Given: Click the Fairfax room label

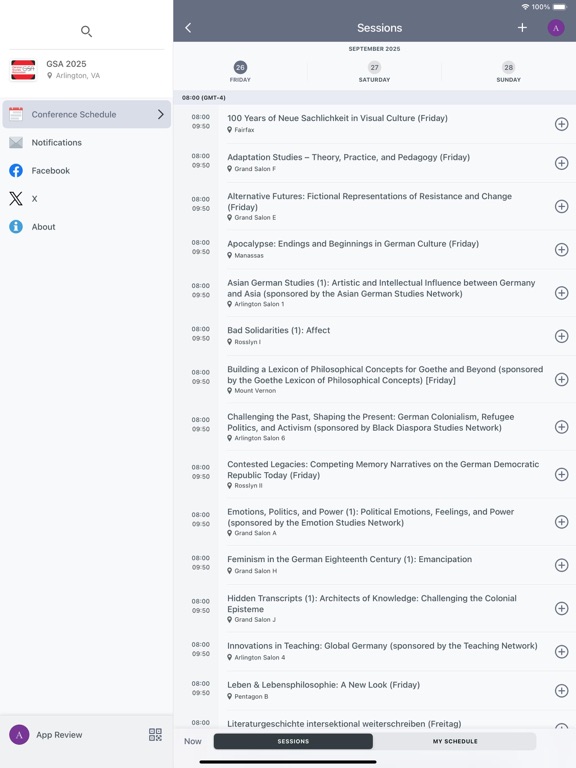Looking at the screenshot, I should click(x=244, y=130).
